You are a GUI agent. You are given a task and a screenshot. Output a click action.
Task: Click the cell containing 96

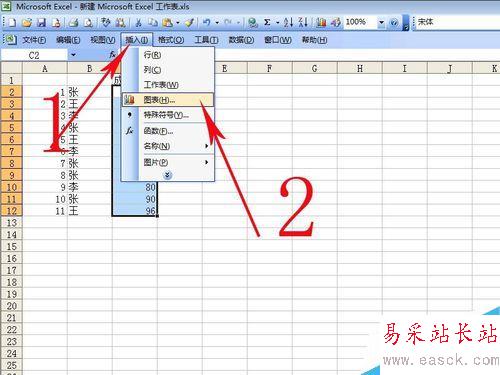pos(135,211)
